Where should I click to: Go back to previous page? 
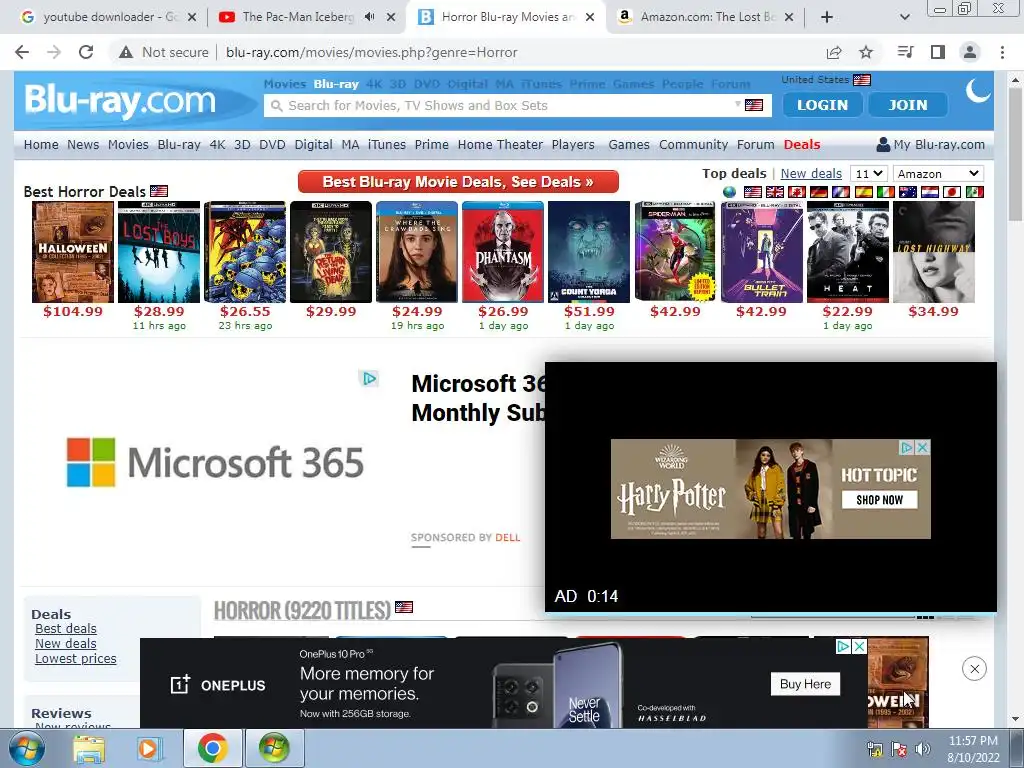(x=22, y=52)
